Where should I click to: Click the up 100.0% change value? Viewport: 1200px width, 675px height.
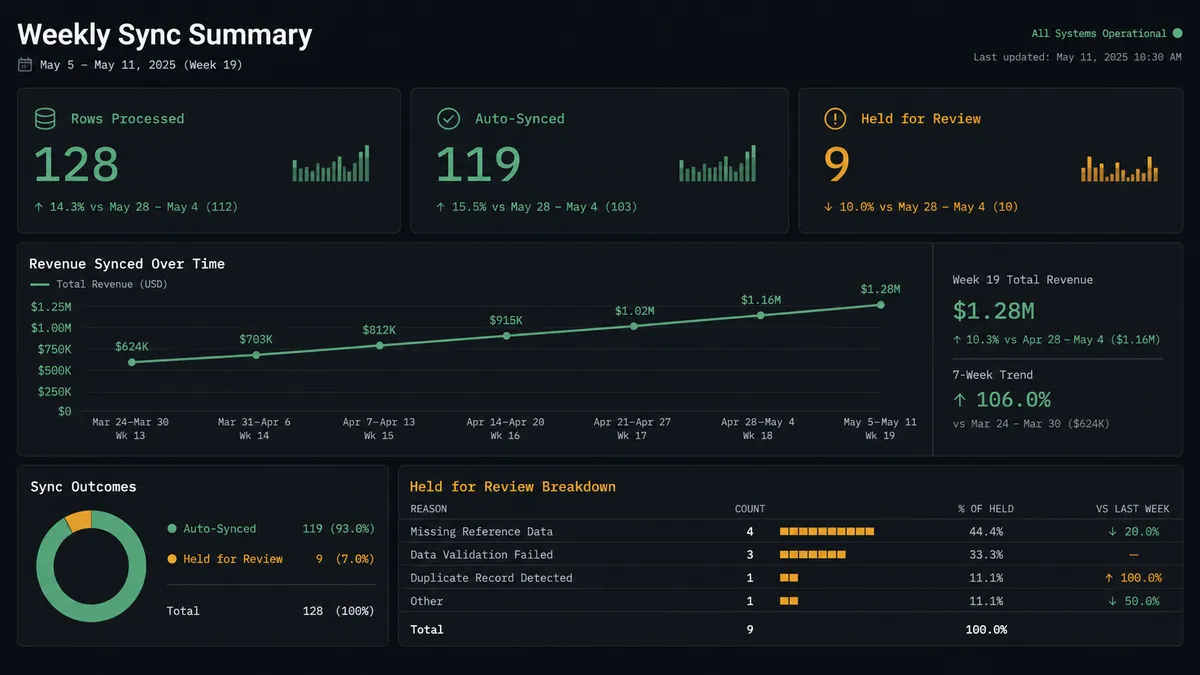1133,578
